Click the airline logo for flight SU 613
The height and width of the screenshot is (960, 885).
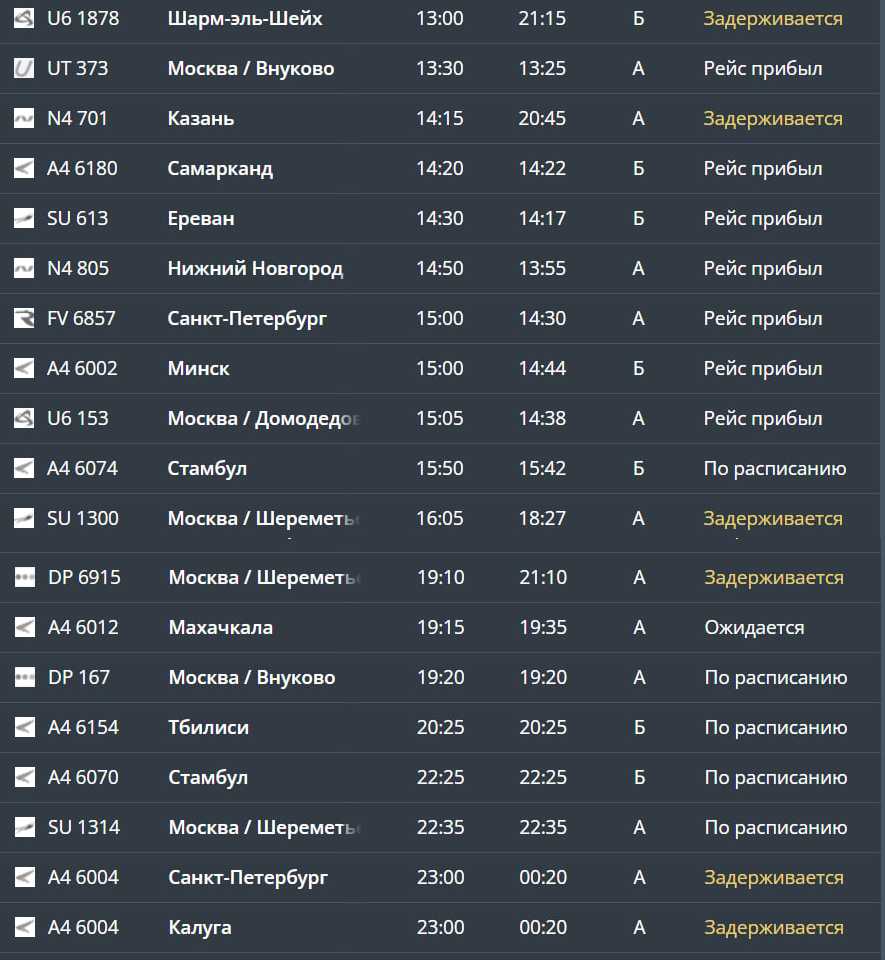pos(24,219)
